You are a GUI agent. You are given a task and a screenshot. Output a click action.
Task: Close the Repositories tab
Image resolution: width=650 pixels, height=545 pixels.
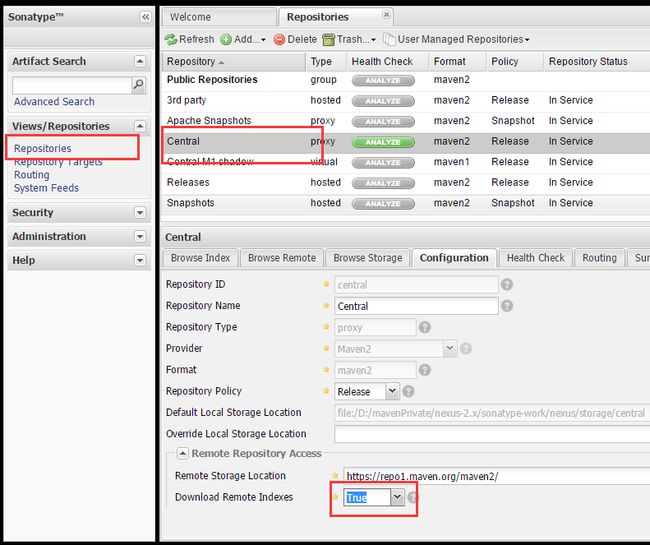[x=386, y=15]
